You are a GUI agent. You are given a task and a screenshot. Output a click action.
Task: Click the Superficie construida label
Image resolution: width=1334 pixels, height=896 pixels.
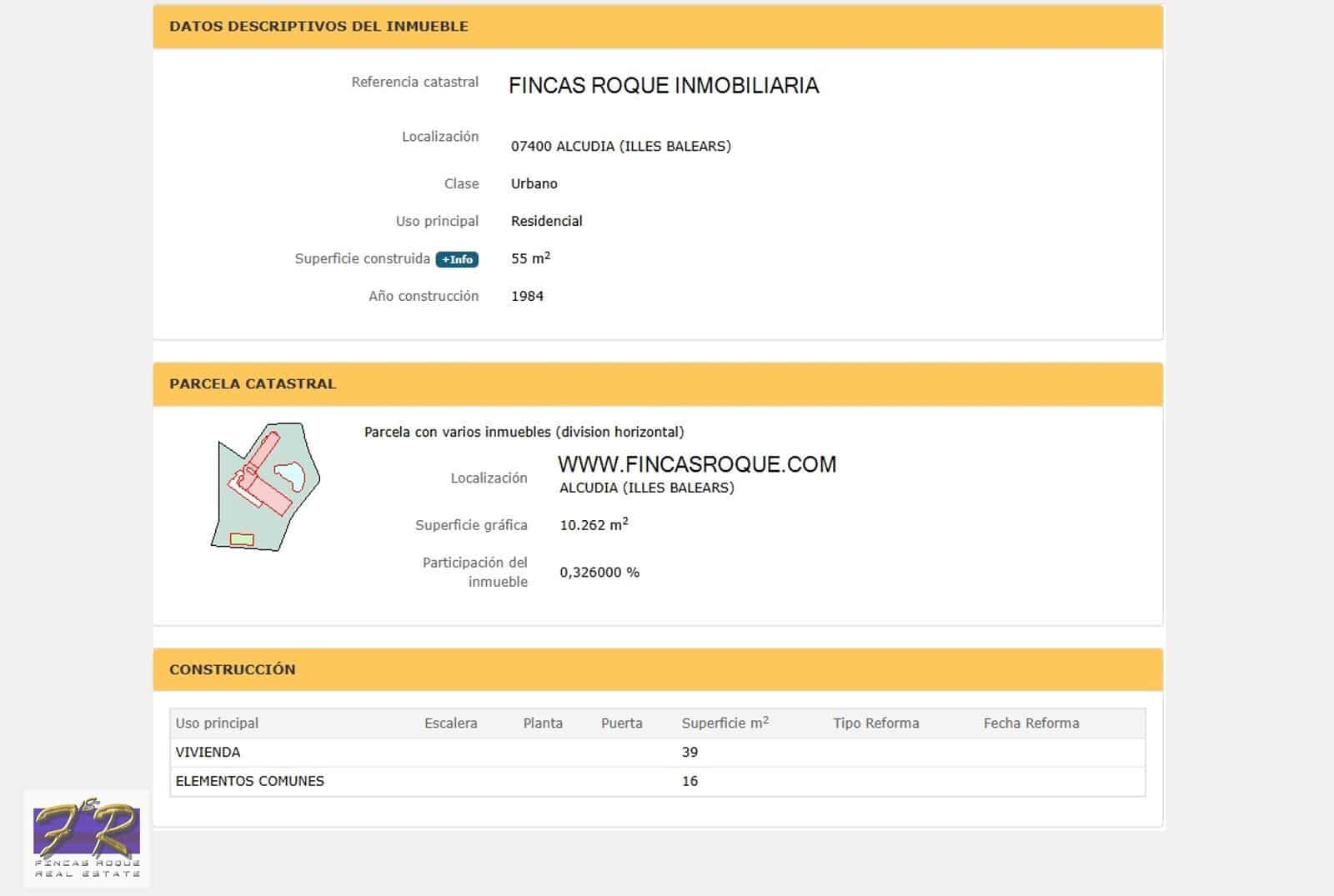click(363, 258)
